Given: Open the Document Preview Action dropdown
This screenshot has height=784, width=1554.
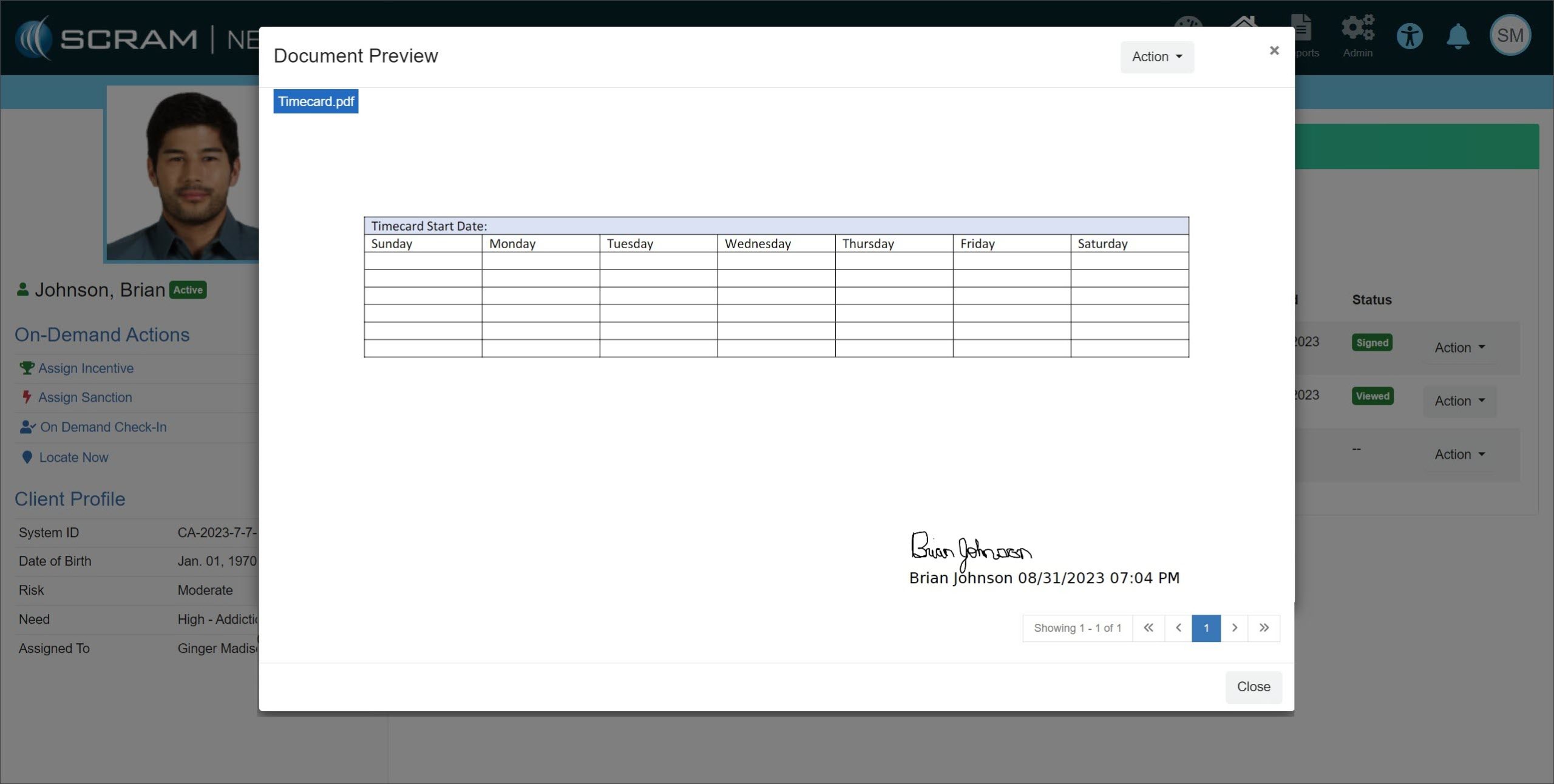Looking at the screenshot, I should point(1156,56).
